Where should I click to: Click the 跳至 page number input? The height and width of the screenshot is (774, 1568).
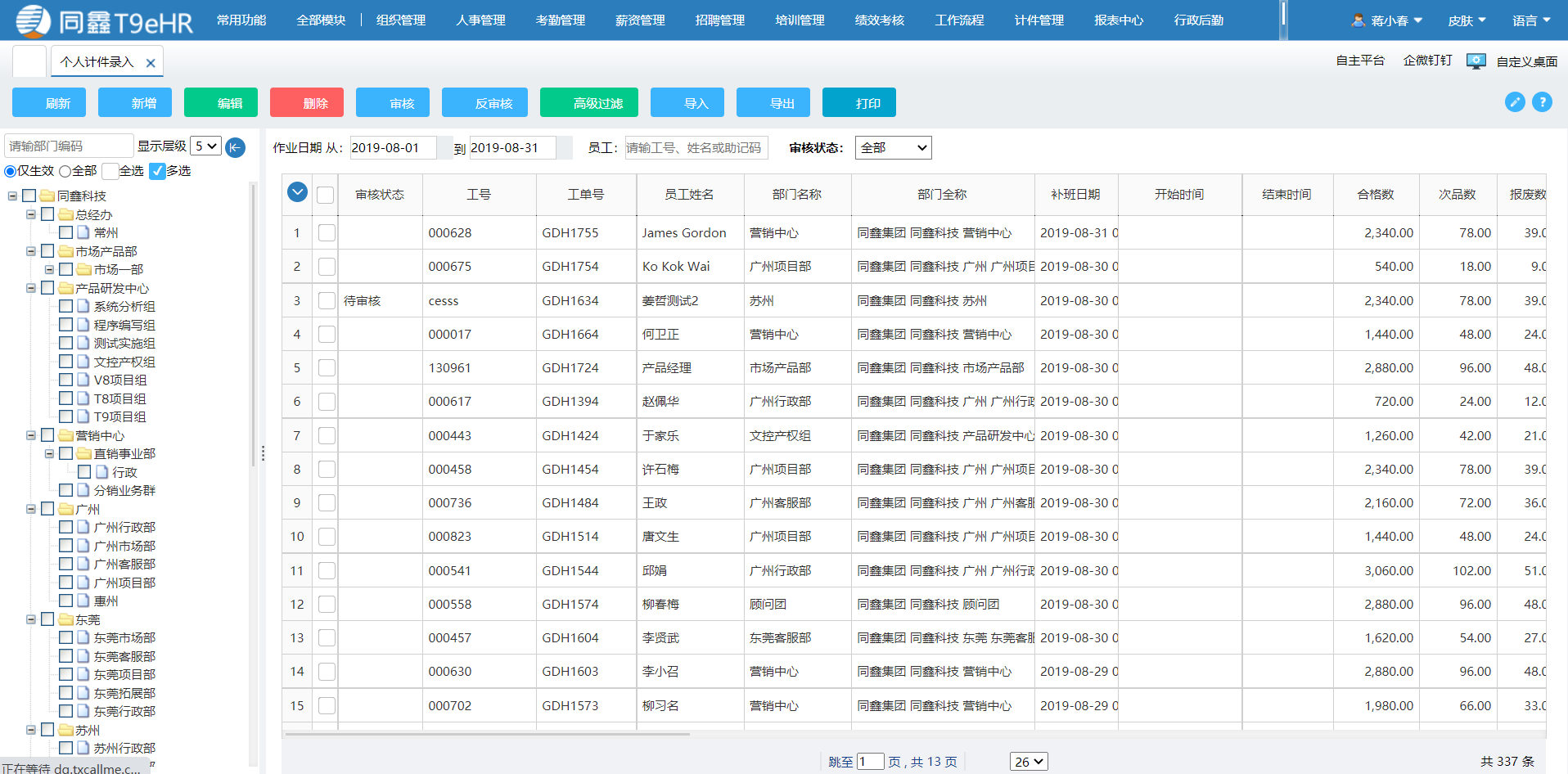click(x=871, y=761)
